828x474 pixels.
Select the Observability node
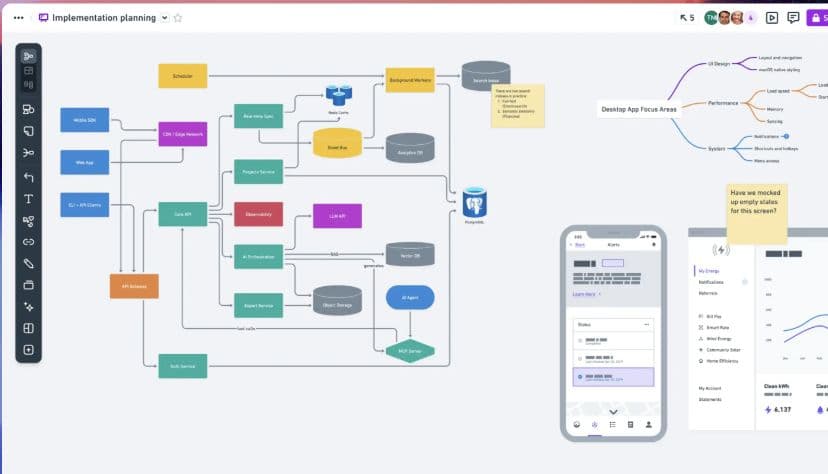pos(258,214)
